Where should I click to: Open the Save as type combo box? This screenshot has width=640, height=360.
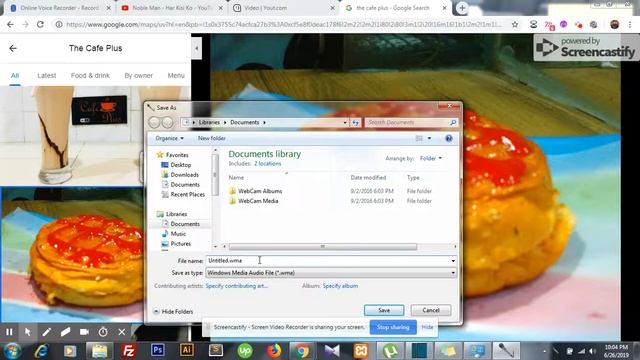[x=331, y=273]
